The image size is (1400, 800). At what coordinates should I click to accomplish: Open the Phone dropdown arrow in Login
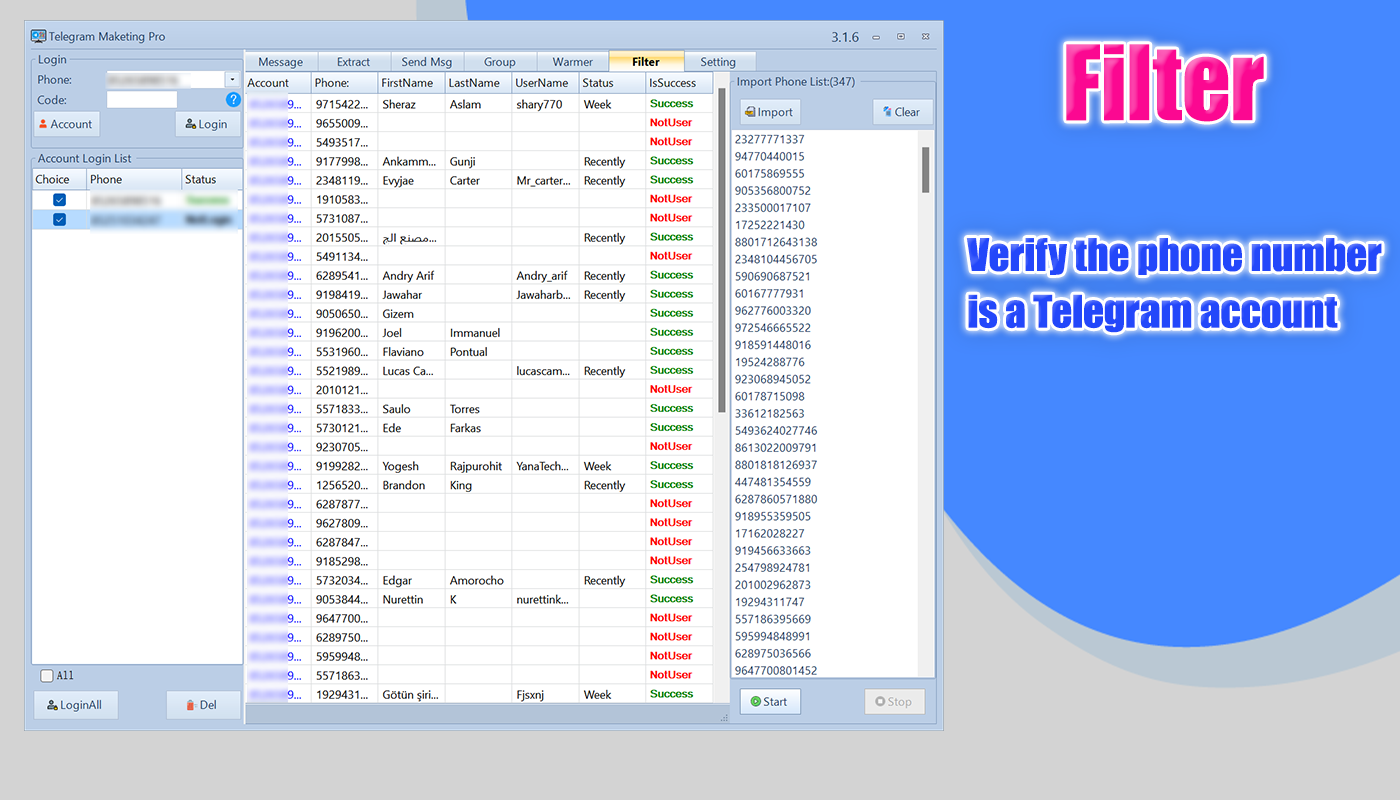[232, 79]
